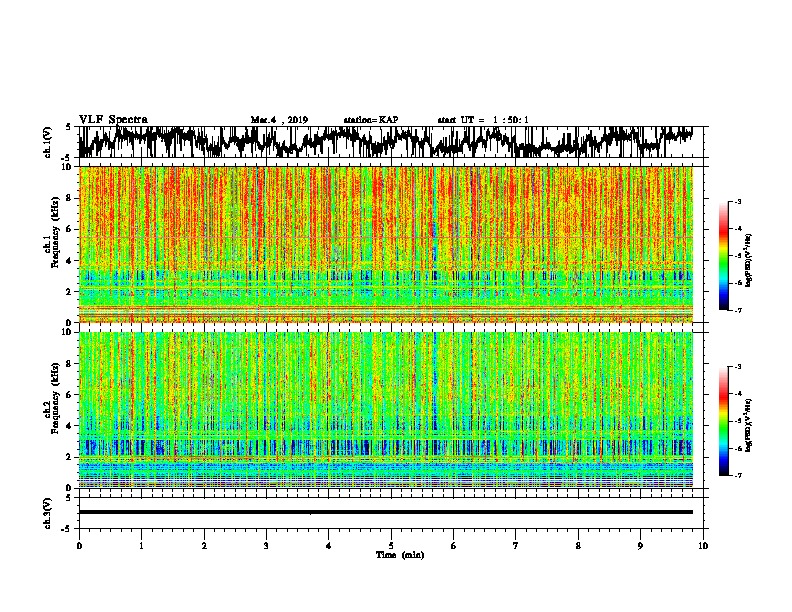The width and height of the screenshot is (792, 612).
Task: Click the ch.1(V) axis label
Action: pos(47,142)
